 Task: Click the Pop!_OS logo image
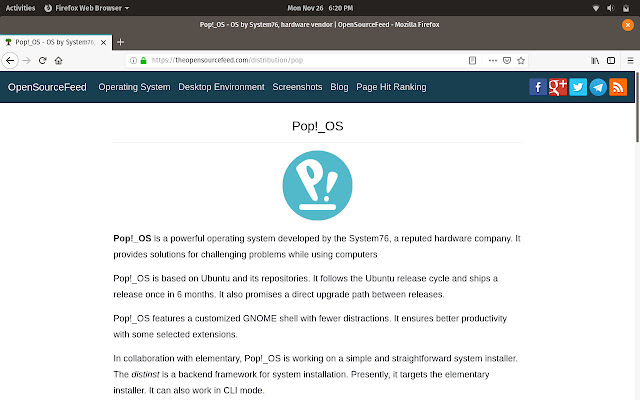pyautogui.click(x=317, y=185)
